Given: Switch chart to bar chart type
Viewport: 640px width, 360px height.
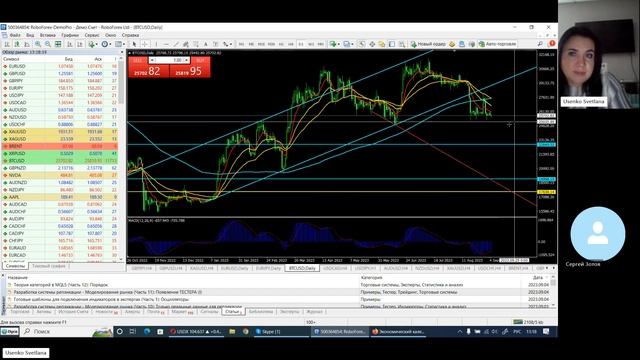Looking at the screenshot, I should 7,44.
